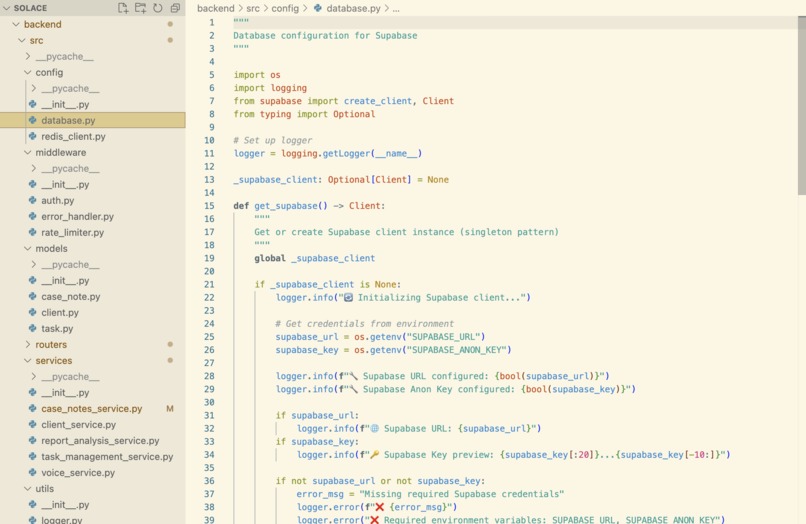Click 'def get_supabase()' function definition text

[280, 206]
